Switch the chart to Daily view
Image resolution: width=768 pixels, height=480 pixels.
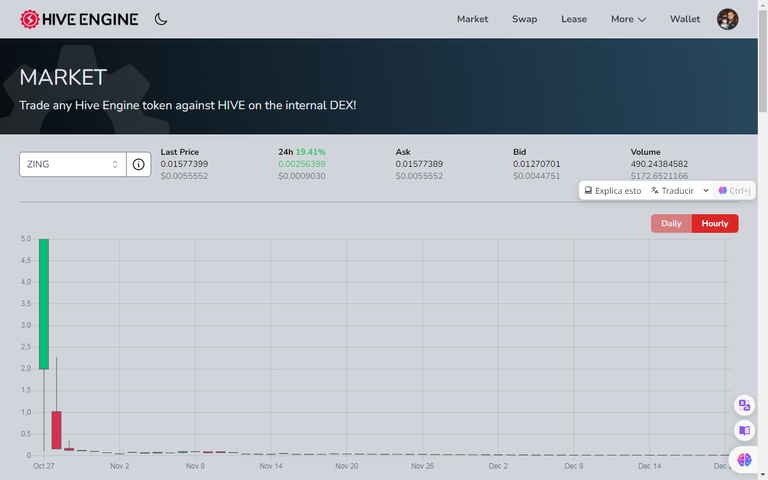[x=671, y=223]
